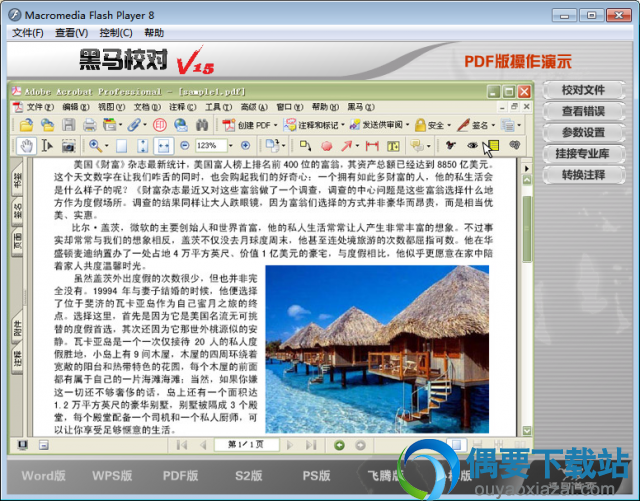
Task: Click the Actual Size page icon
Action: coord(122,146)
